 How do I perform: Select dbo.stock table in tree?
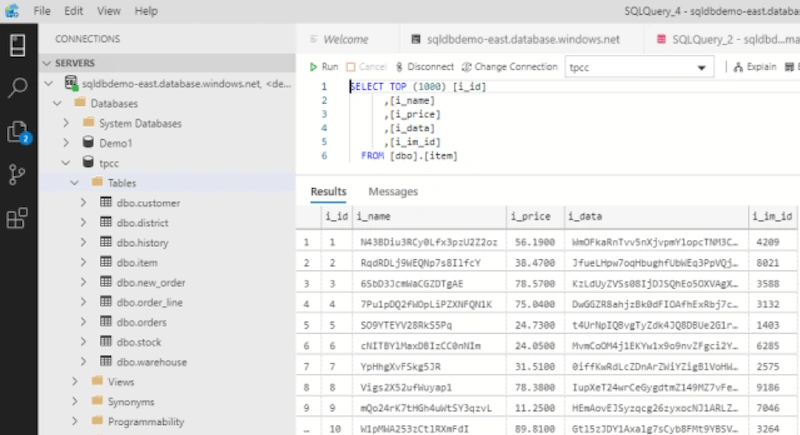click(x=139, y=342)
